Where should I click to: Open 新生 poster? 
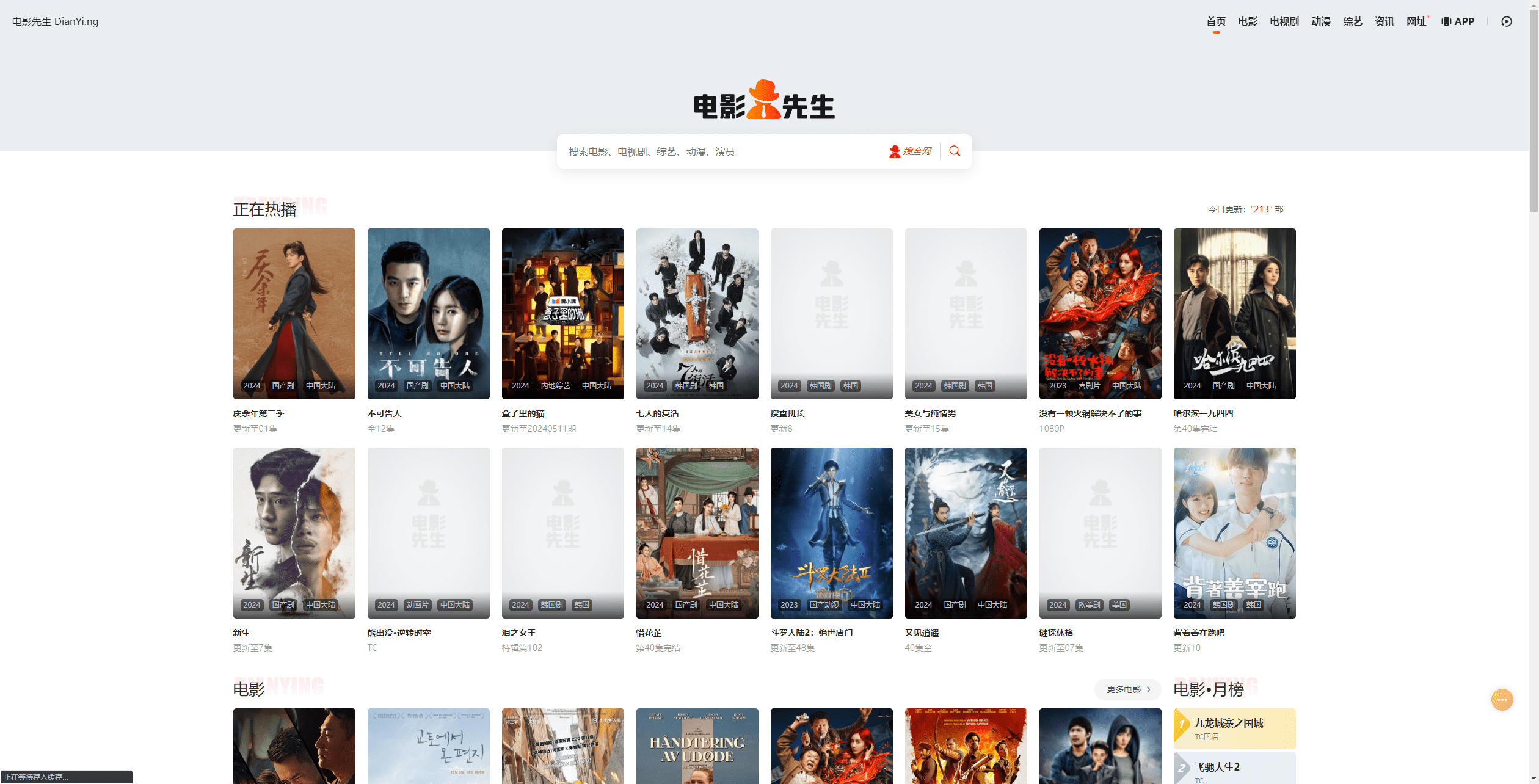(294, 533)
